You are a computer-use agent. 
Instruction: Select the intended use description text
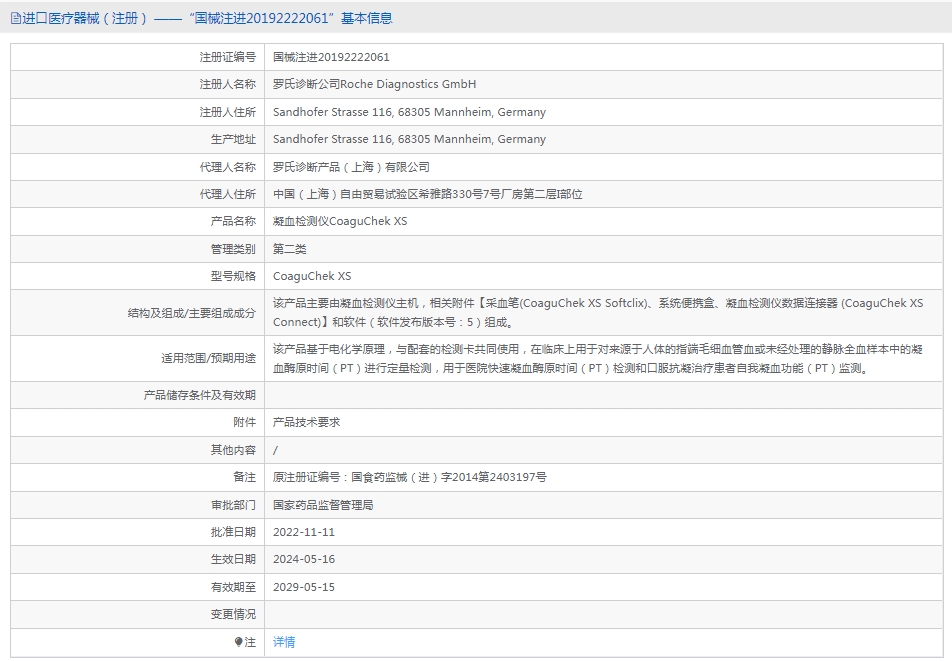[x=598, y=359]
